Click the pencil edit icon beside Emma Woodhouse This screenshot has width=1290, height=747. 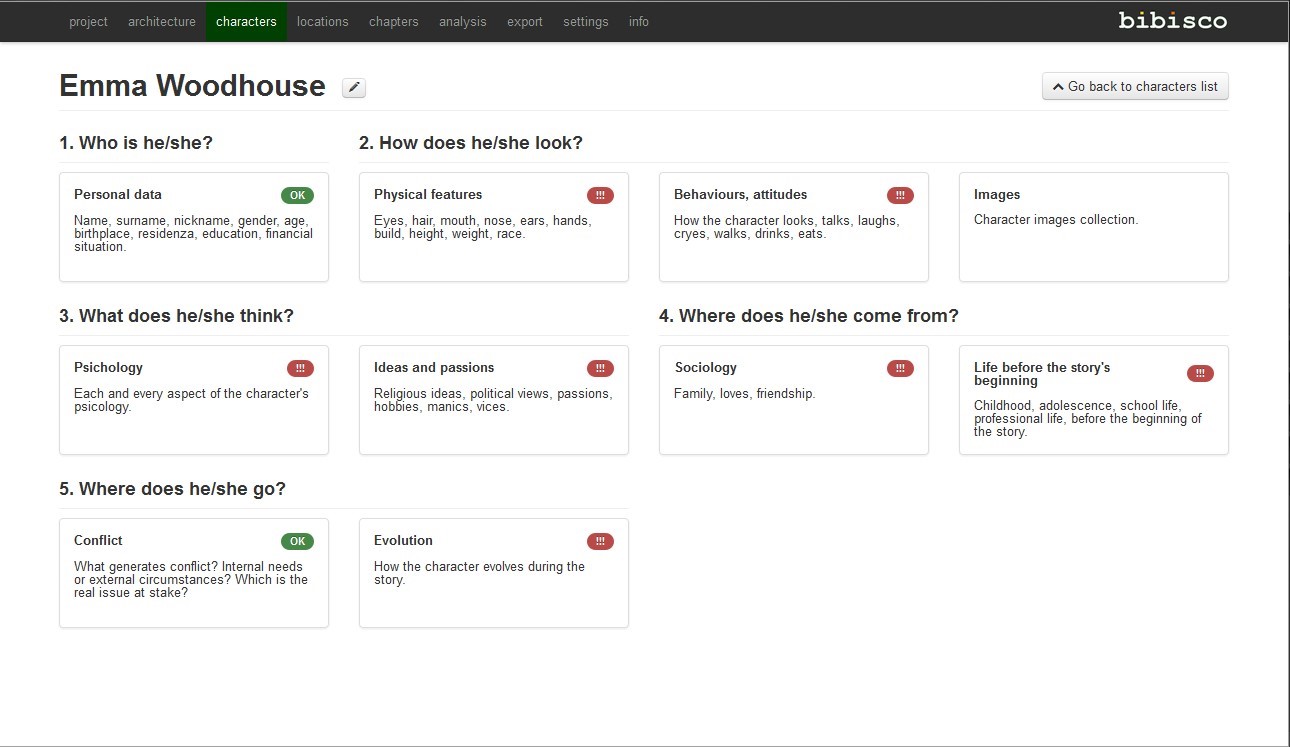[354, 88]
